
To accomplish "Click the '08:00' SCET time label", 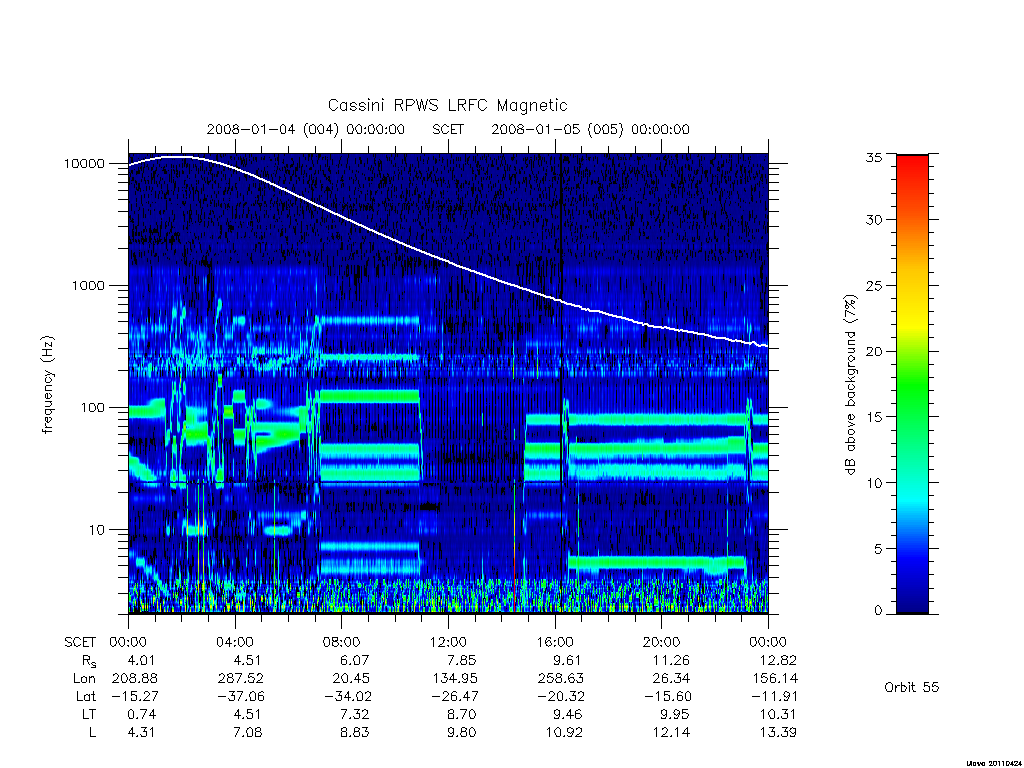I will 342,642.
